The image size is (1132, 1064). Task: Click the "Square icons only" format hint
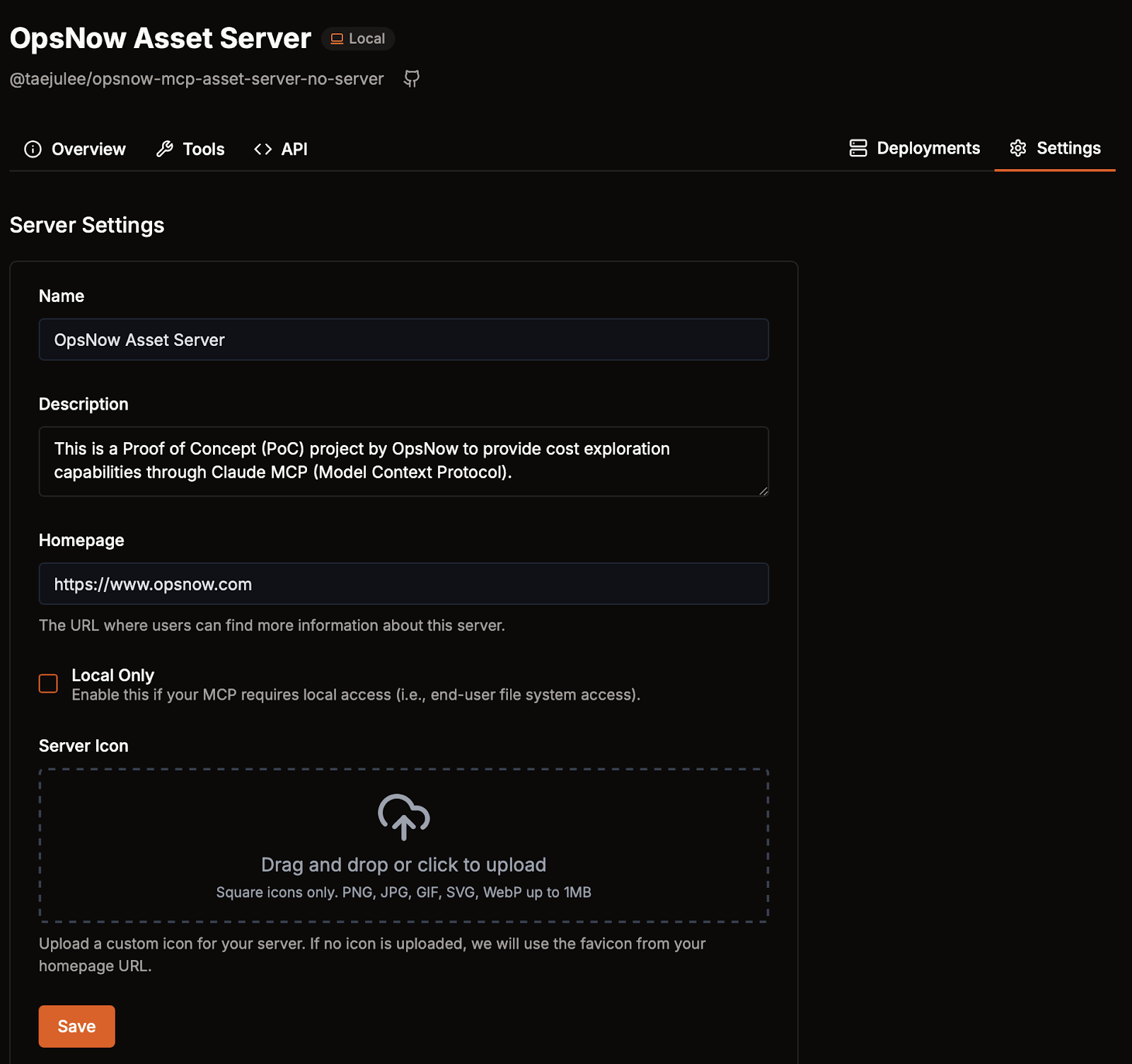click(404, 893)
